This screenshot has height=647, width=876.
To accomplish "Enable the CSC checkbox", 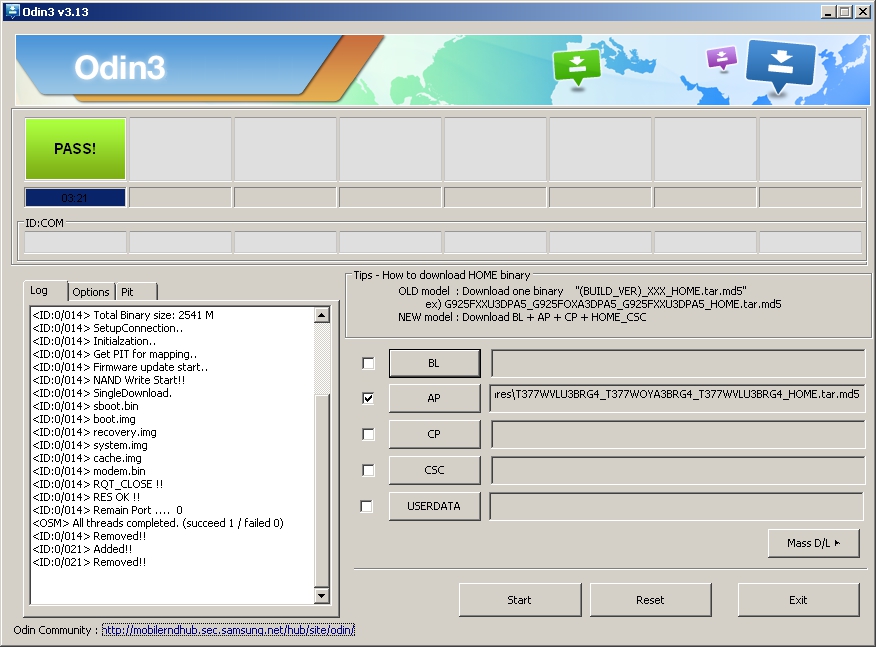I will click(x=368, y=470).
